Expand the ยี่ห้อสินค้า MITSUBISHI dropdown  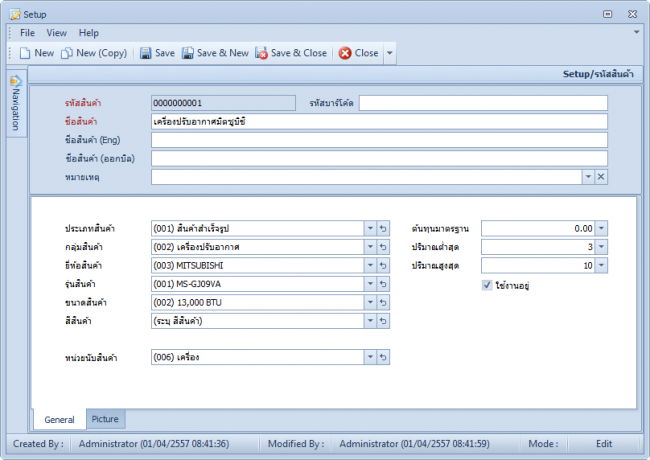[x=370, y=265]
